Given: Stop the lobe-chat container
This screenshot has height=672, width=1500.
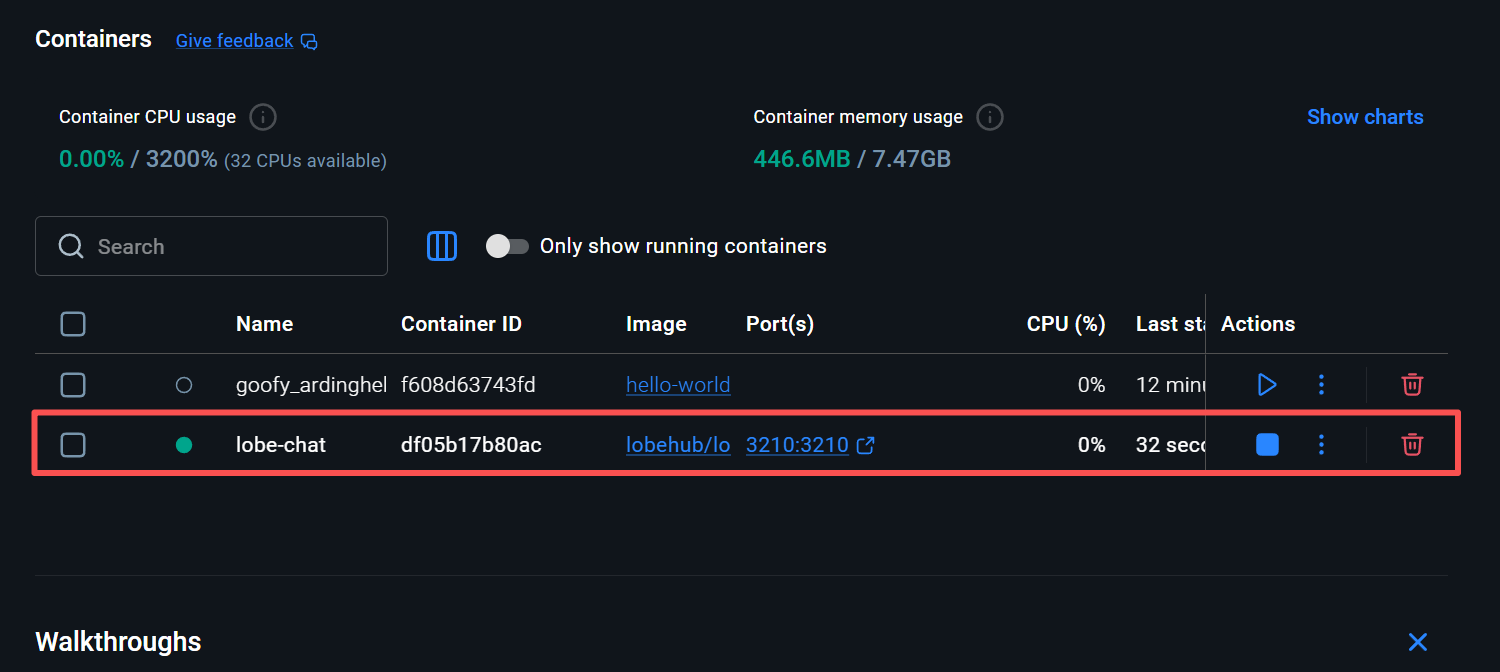Looking at the screenshot, I should (x=1267, y=445).
